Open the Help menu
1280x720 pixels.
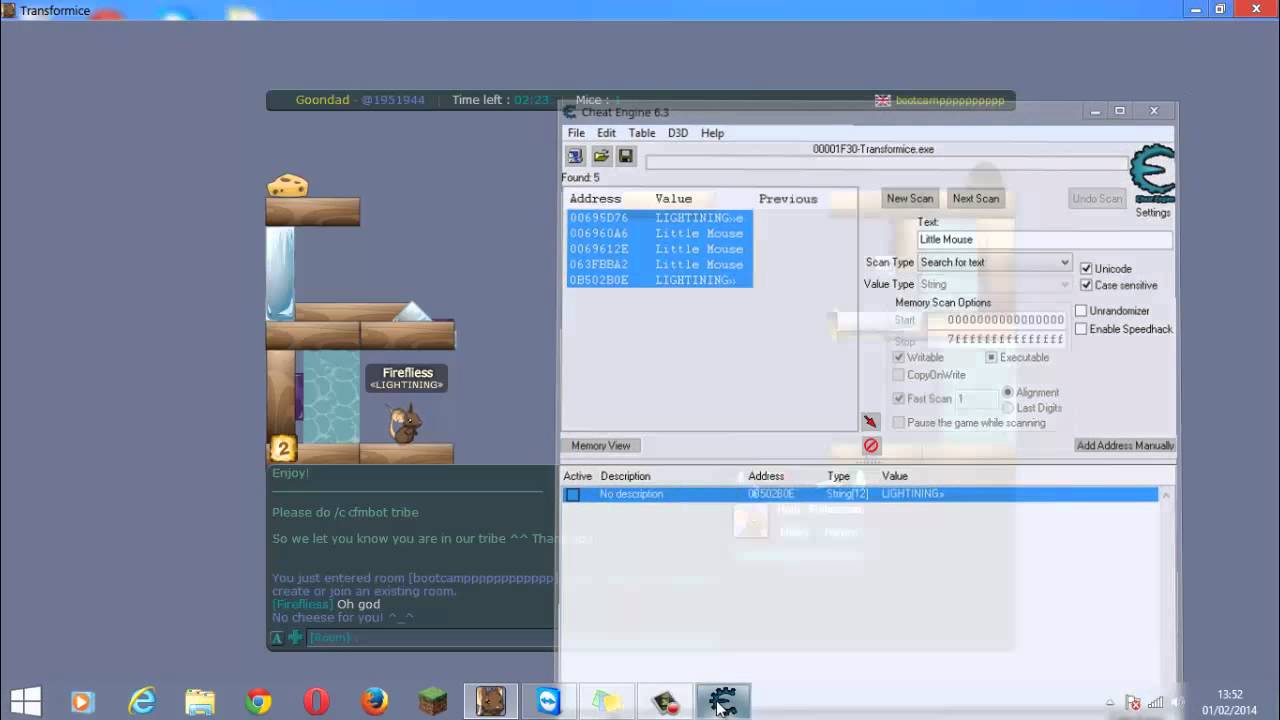[x=712, y=133]
